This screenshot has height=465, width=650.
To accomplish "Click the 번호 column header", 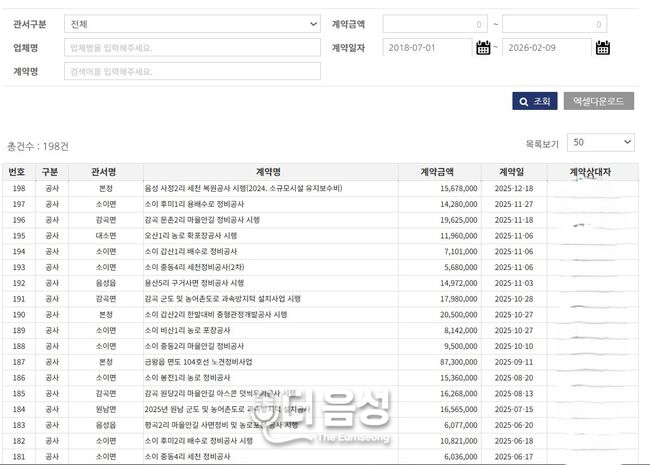I will pyautogui.click(x=17, y=172).
